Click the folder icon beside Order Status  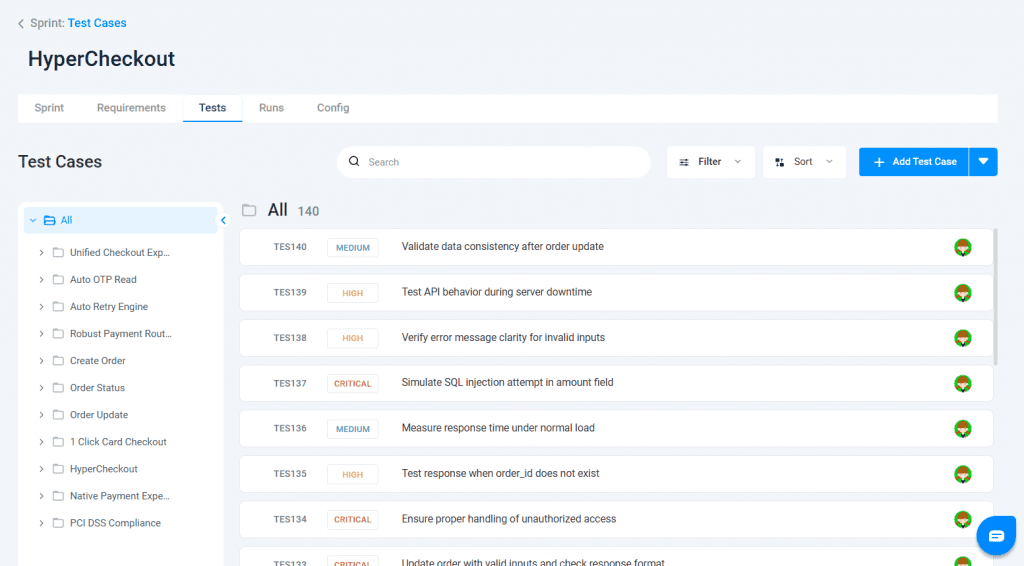58,388
